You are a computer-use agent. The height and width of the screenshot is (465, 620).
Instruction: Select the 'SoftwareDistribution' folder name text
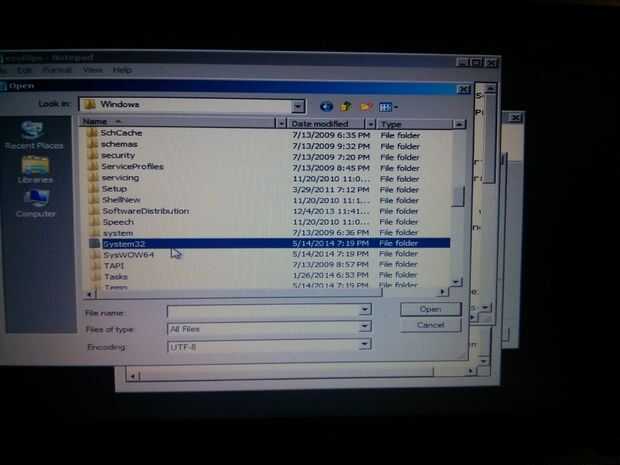pyautogui.click(x=146, y=211)
